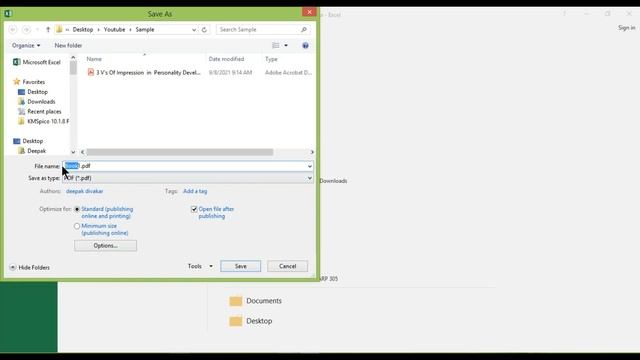Image resolution: width=640 pixels, height=360 pixels.
Task: Click navigation pane scroll down arrow
Action: 73,152
